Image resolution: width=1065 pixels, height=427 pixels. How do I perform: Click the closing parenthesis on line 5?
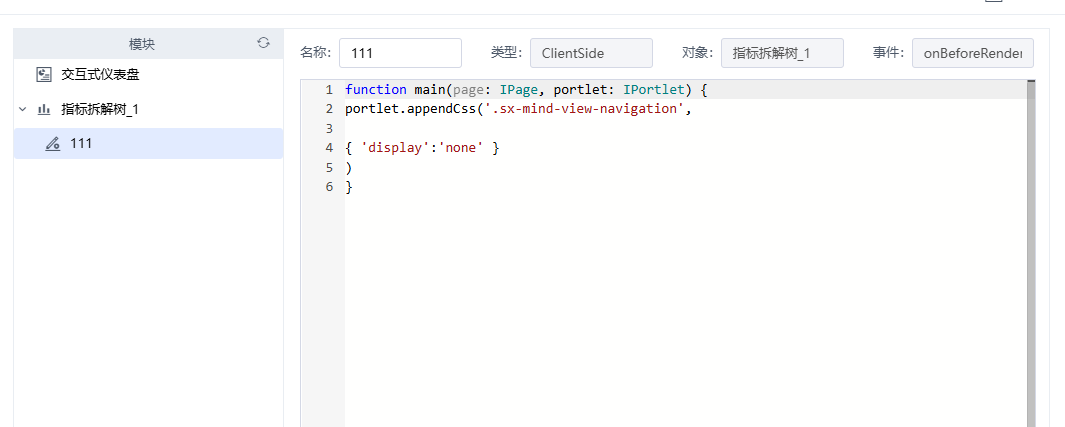348,167
